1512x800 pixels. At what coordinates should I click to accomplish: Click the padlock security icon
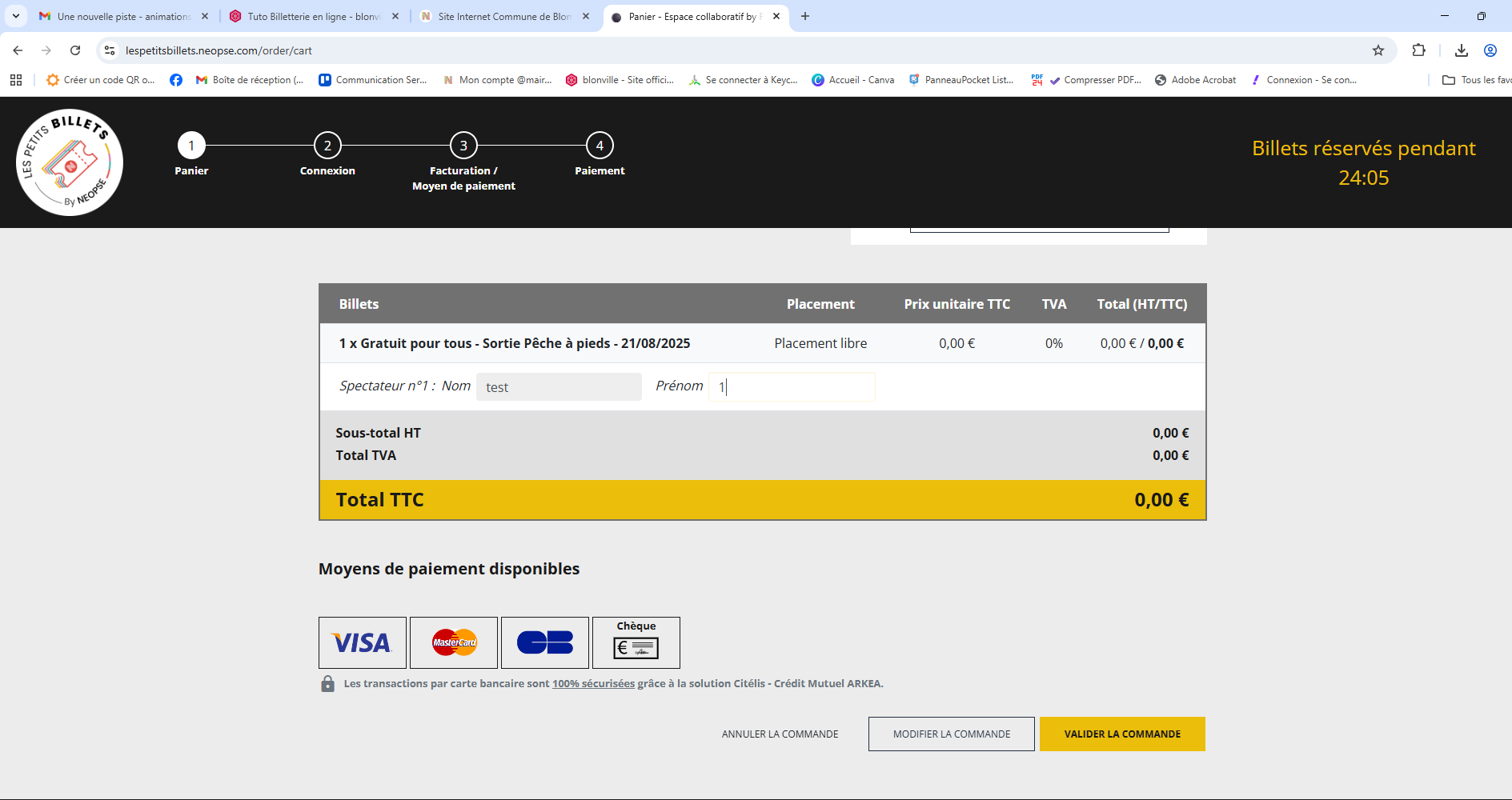click(x=327, y=683)
